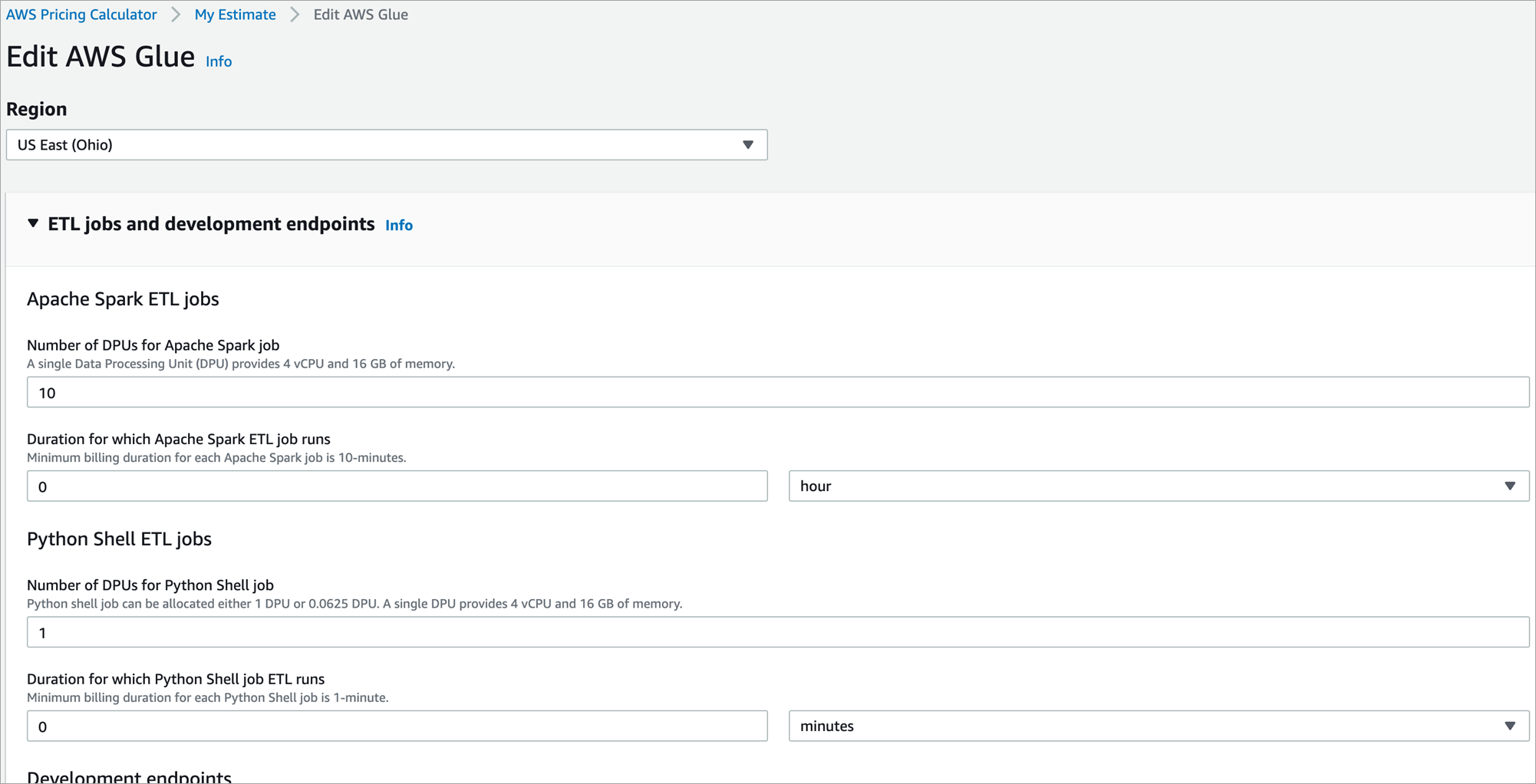Focus the Apache Spark job duration field
This screenshot has width=1536, height=784.
(x=397, y=486)
